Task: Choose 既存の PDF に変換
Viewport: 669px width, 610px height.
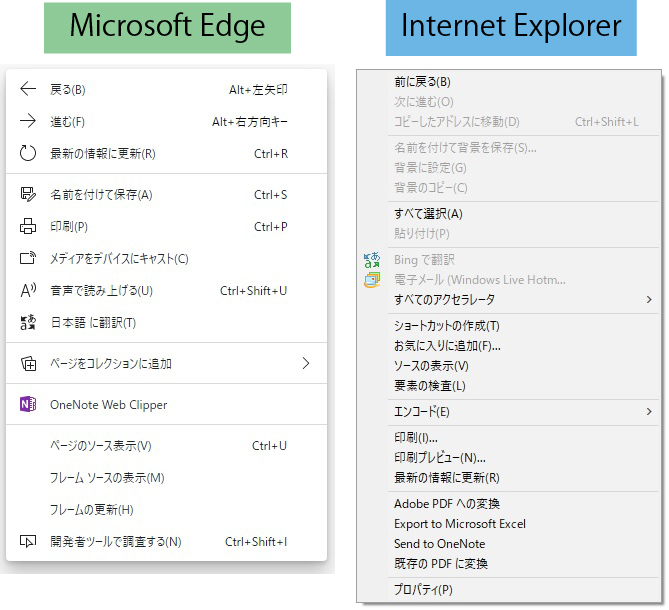Action: coord(509,564)
